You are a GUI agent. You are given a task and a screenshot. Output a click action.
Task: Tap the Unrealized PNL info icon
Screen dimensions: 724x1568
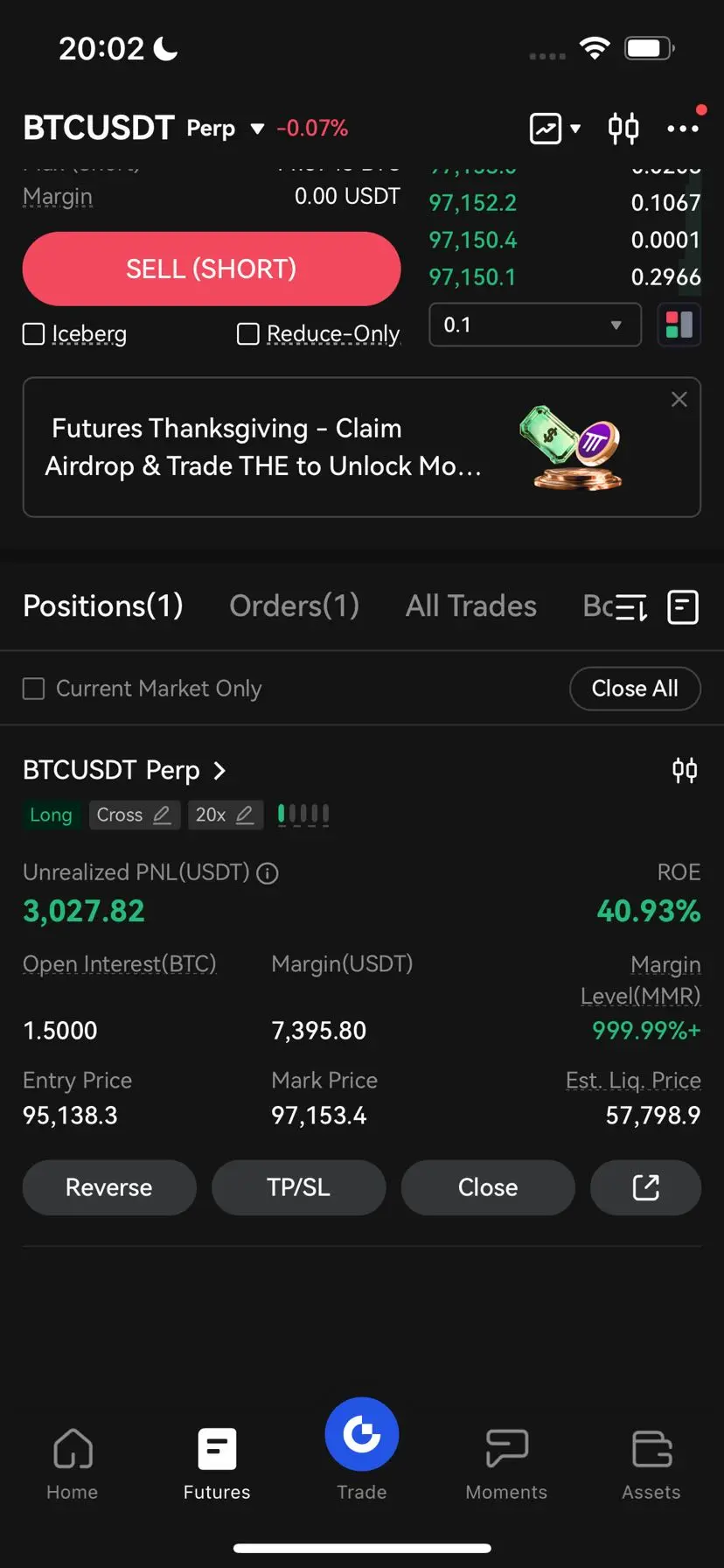coord(268,873)
